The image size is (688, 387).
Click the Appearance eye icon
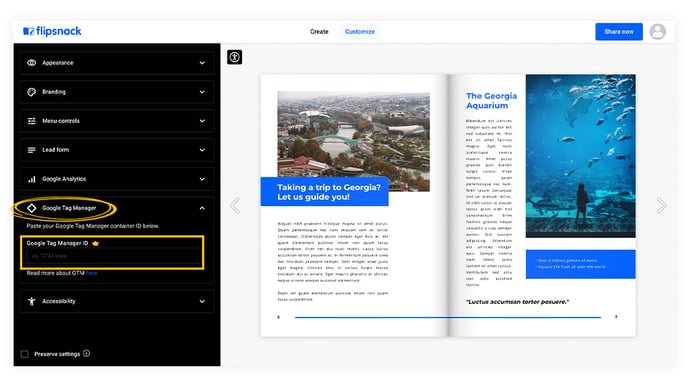click(x=32, y=63)
